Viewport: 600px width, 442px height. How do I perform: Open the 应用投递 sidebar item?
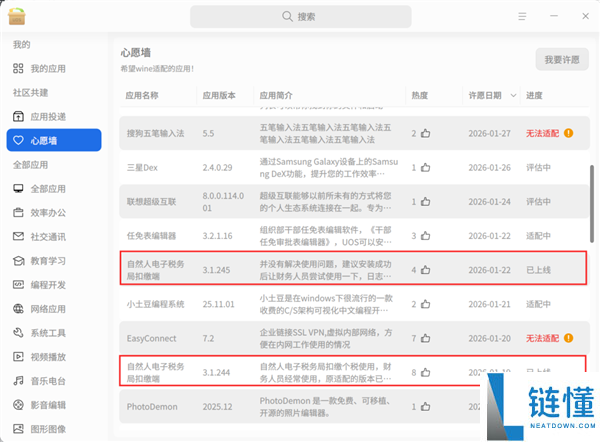[x=54, y=116]
